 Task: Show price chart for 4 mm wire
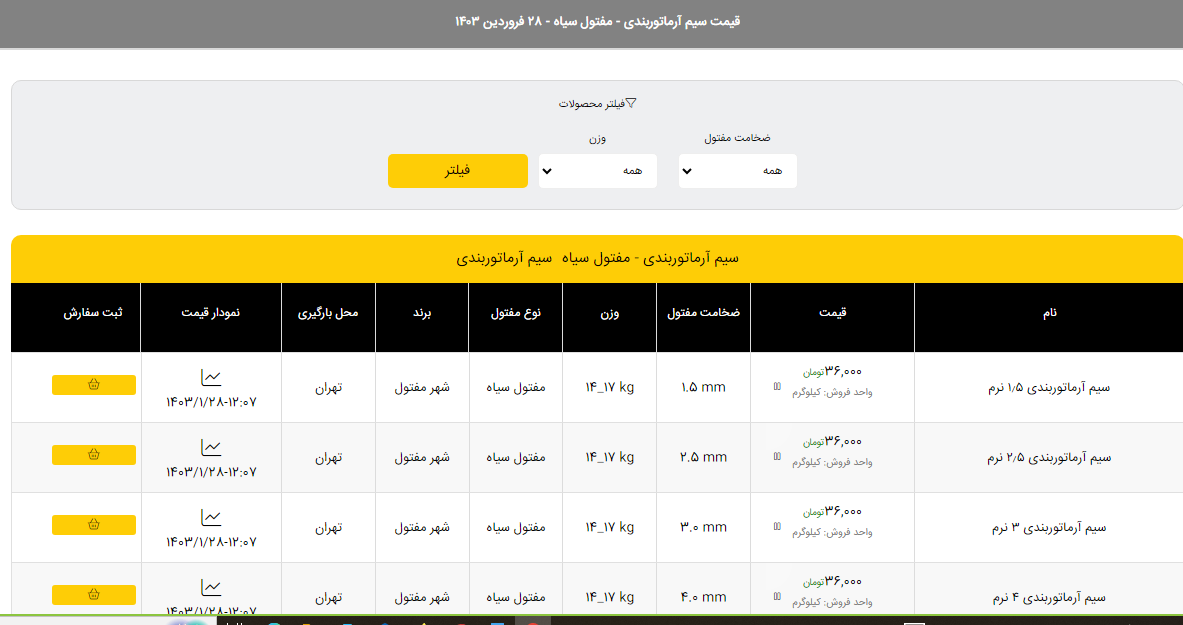(x=211, y=588)
